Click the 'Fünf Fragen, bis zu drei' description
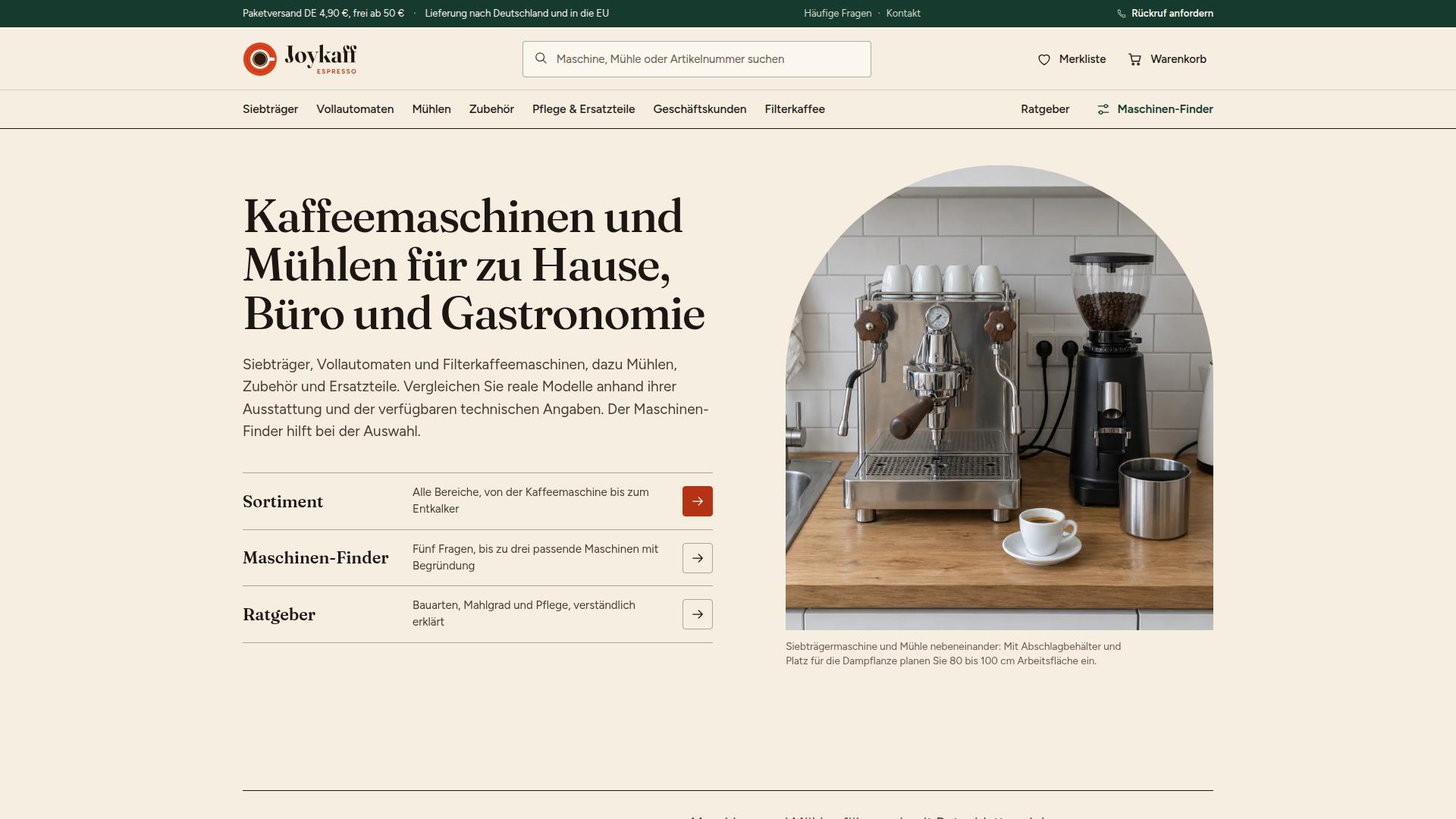1456x819 pixels. point(535,557)
